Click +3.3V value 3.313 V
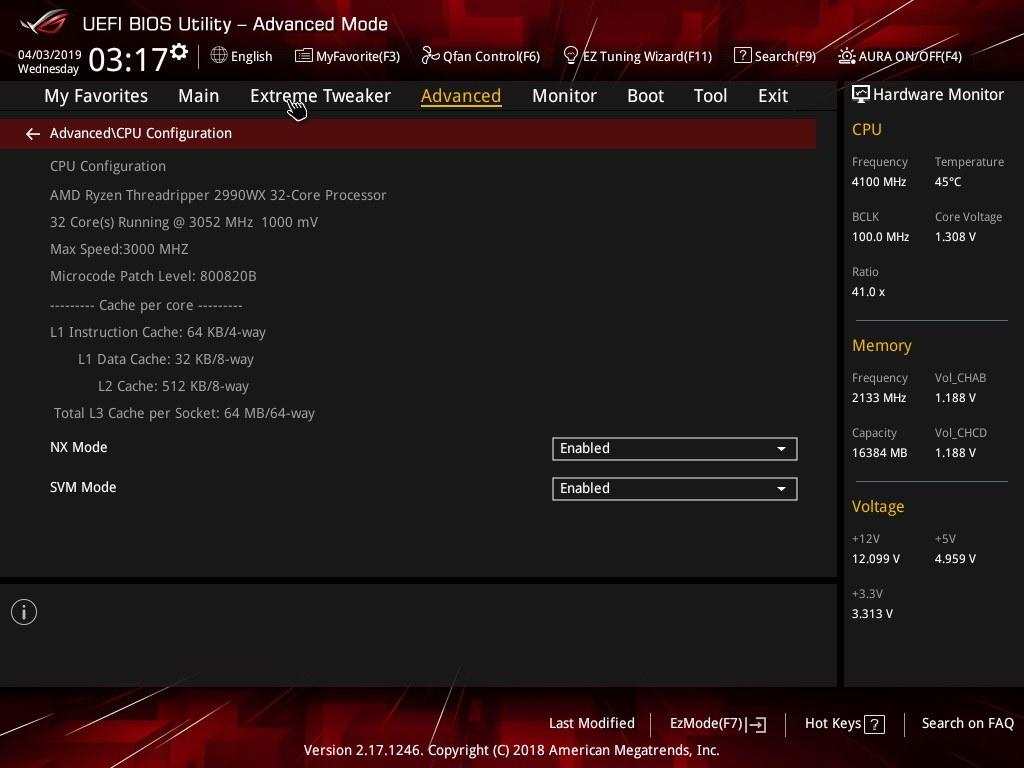This screenshot has height=768, width=1024. click(872, 614)
